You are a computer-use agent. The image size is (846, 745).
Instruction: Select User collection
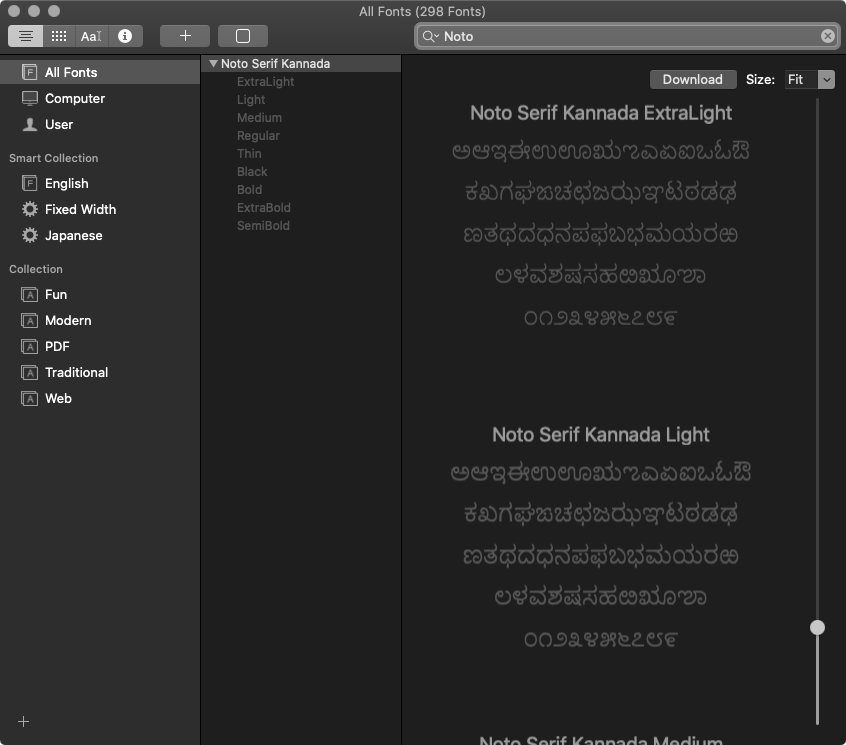(x=100, y=124)
